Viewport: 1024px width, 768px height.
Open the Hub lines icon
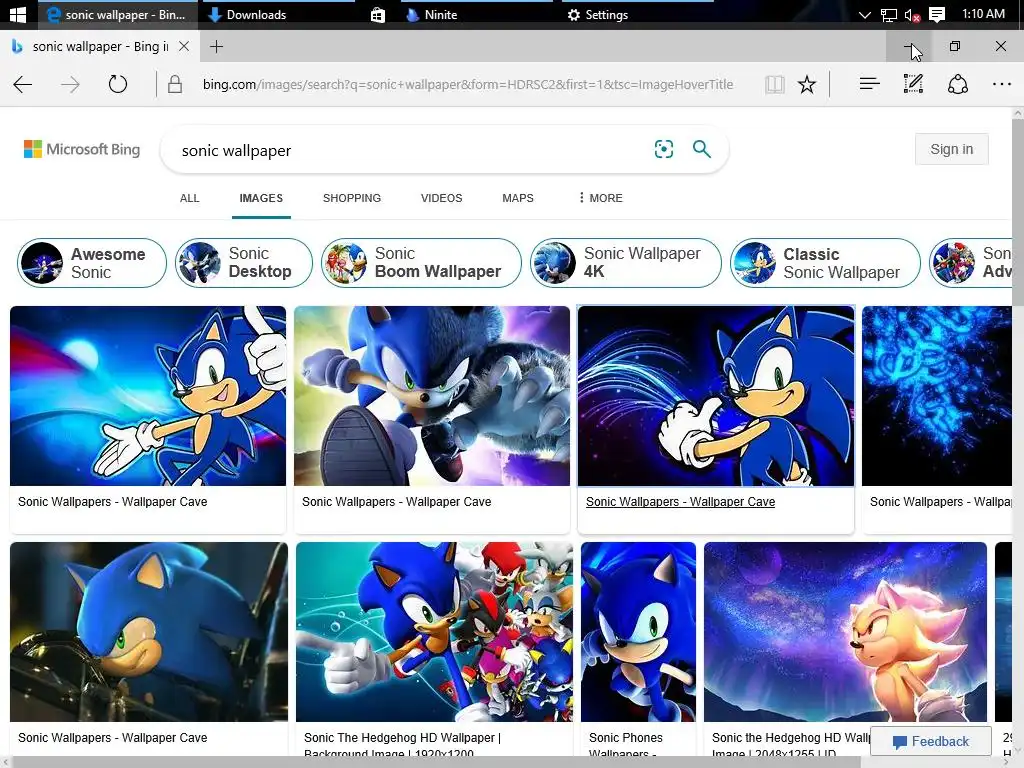[869, 84]
